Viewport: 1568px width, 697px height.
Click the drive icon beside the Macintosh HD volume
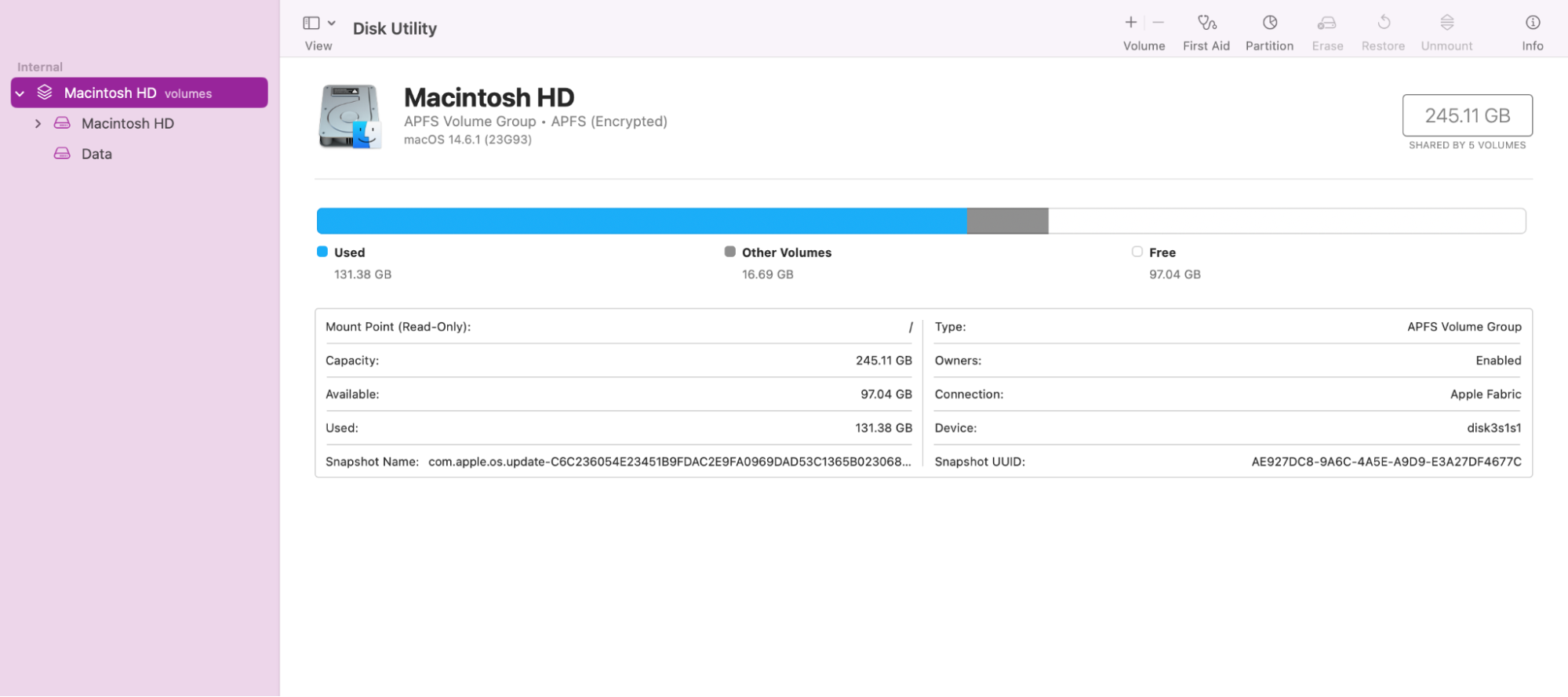coord(62,123)
